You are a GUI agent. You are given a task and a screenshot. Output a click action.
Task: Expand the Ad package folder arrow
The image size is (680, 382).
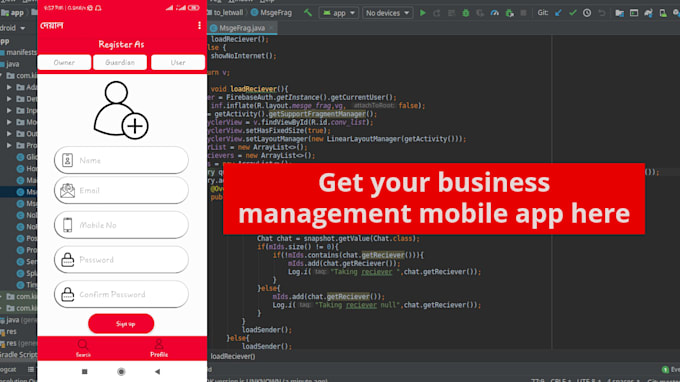tap(9, 87)
